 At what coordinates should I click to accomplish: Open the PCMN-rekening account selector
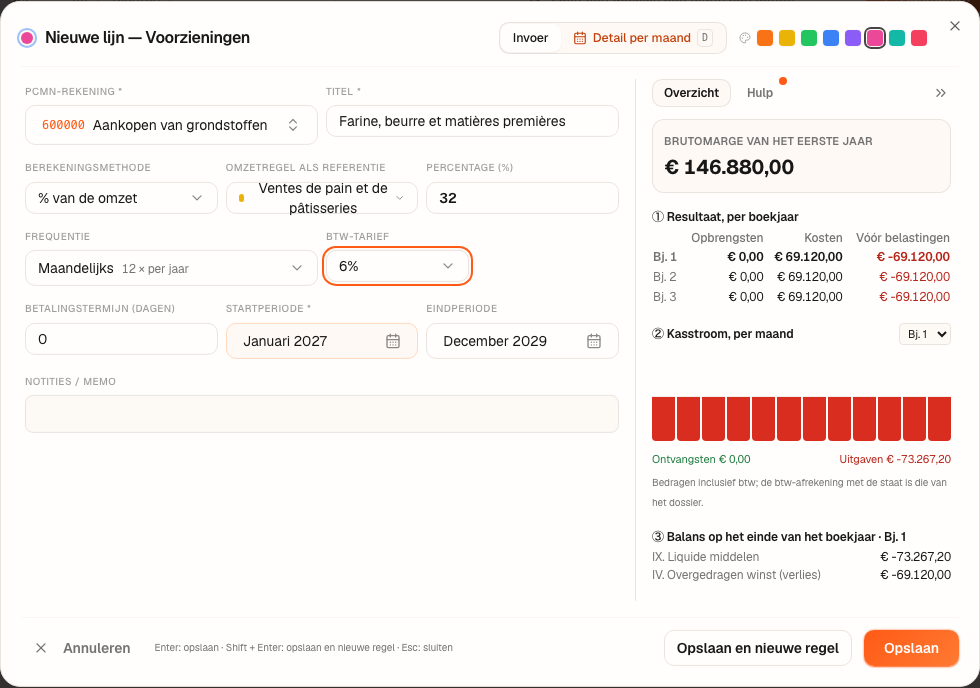pyautogui.click(x=171, y=125)
